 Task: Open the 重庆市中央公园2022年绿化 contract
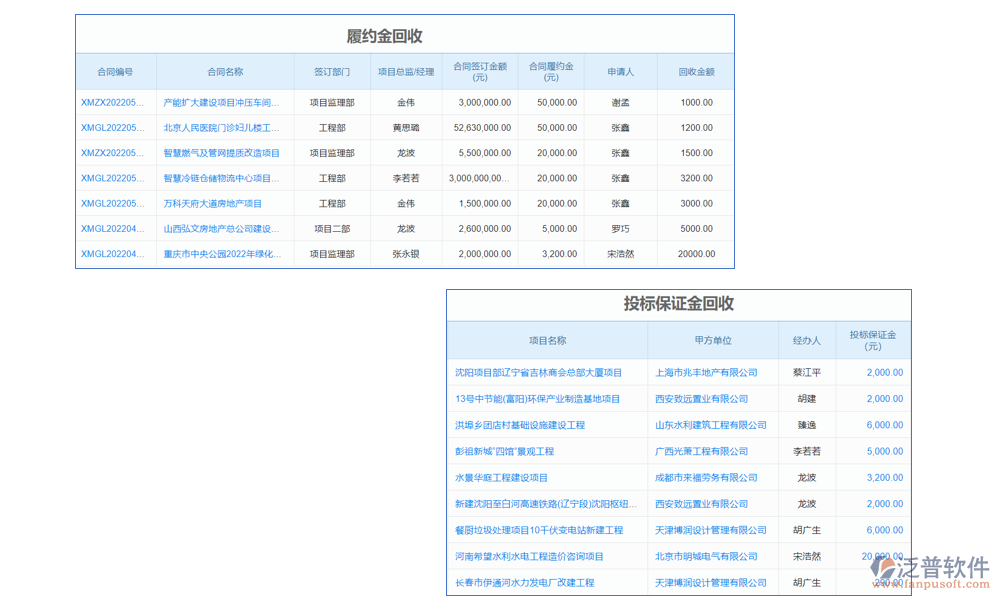[x=219, y=253]
